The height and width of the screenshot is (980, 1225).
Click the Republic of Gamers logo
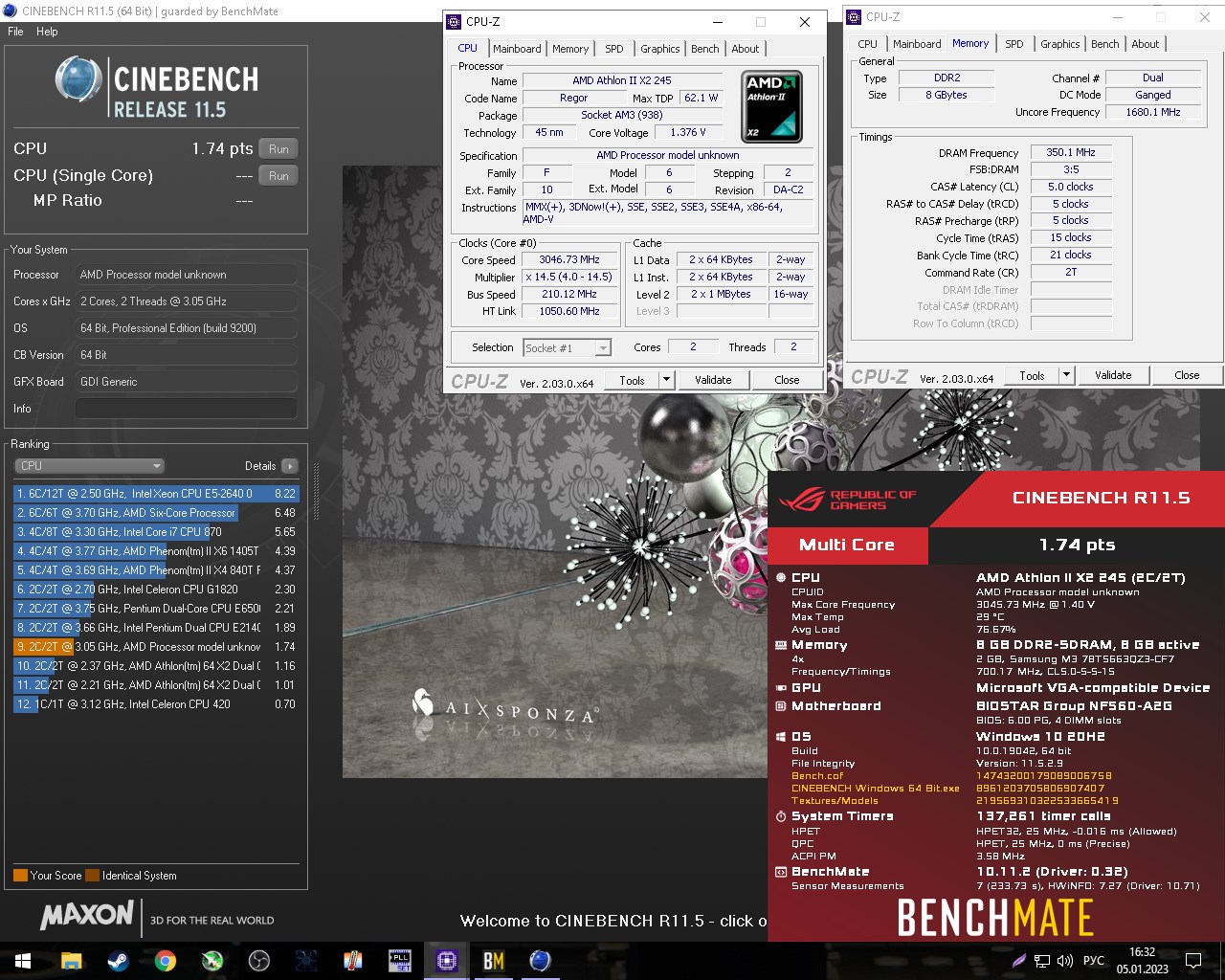tap(848, 499)
